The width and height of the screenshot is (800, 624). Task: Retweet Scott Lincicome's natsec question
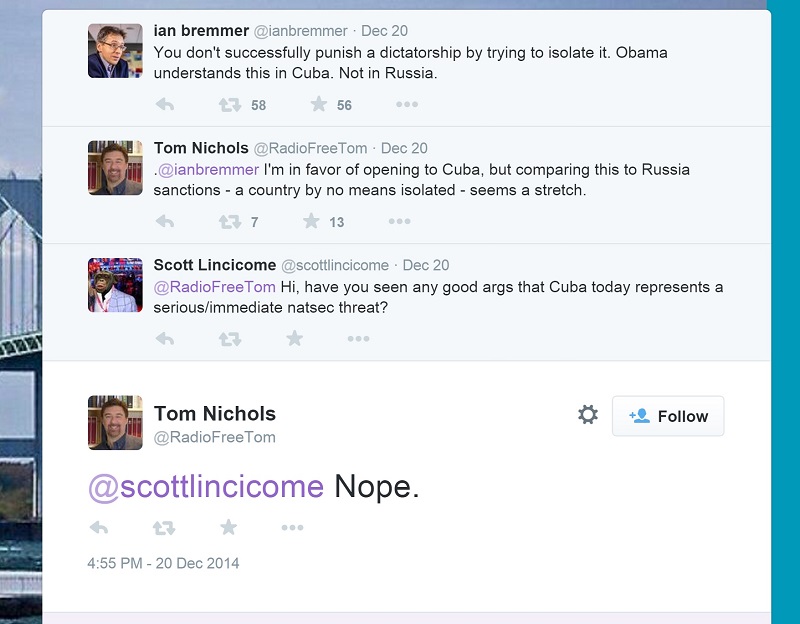pyautogui.click(x=230, y=339)
